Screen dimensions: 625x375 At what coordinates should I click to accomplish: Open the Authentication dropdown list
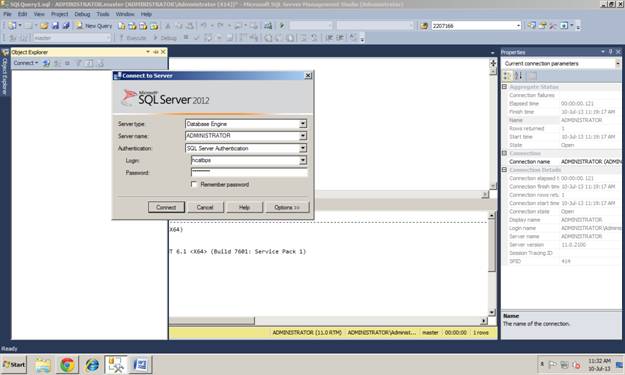303,148
